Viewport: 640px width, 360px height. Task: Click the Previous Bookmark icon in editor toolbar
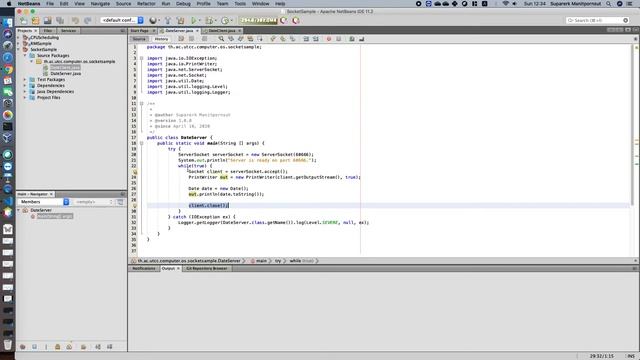point(273,39)
